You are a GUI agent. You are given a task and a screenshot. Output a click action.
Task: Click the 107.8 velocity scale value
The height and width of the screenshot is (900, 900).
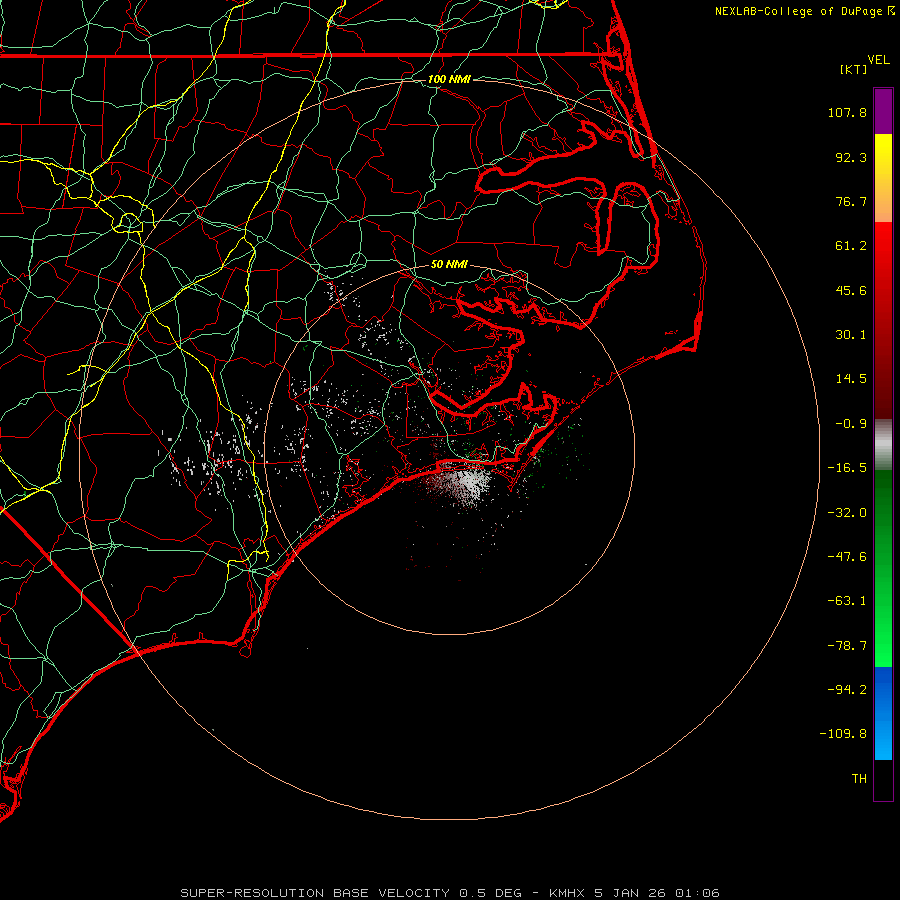click(x=847, y=112)
